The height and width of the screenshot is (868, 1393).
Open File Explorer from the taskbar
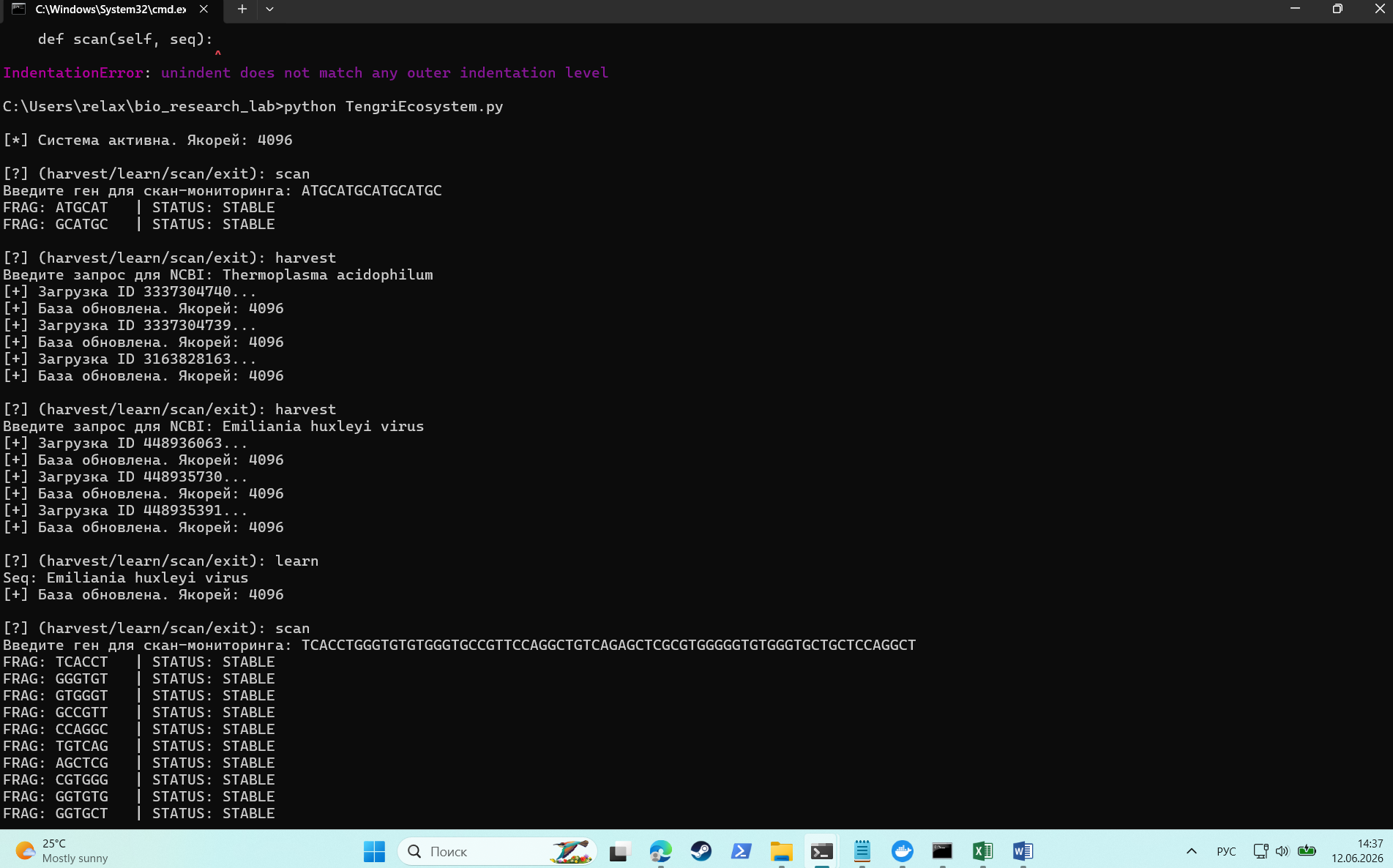tap(781, 851)
